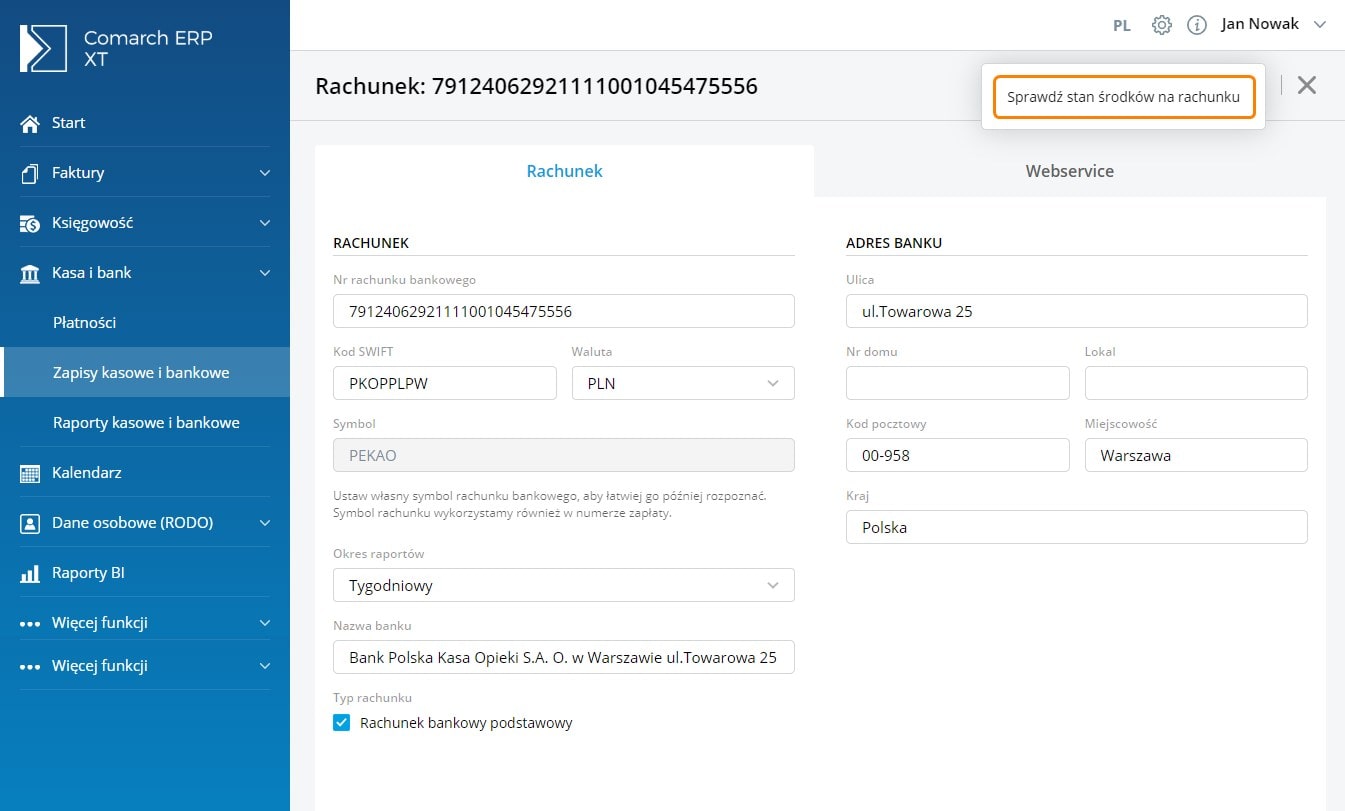This screenshot has height=811, width=1345.
Task: Click the Kod SWIFT input field
Action: pos(444,383)
